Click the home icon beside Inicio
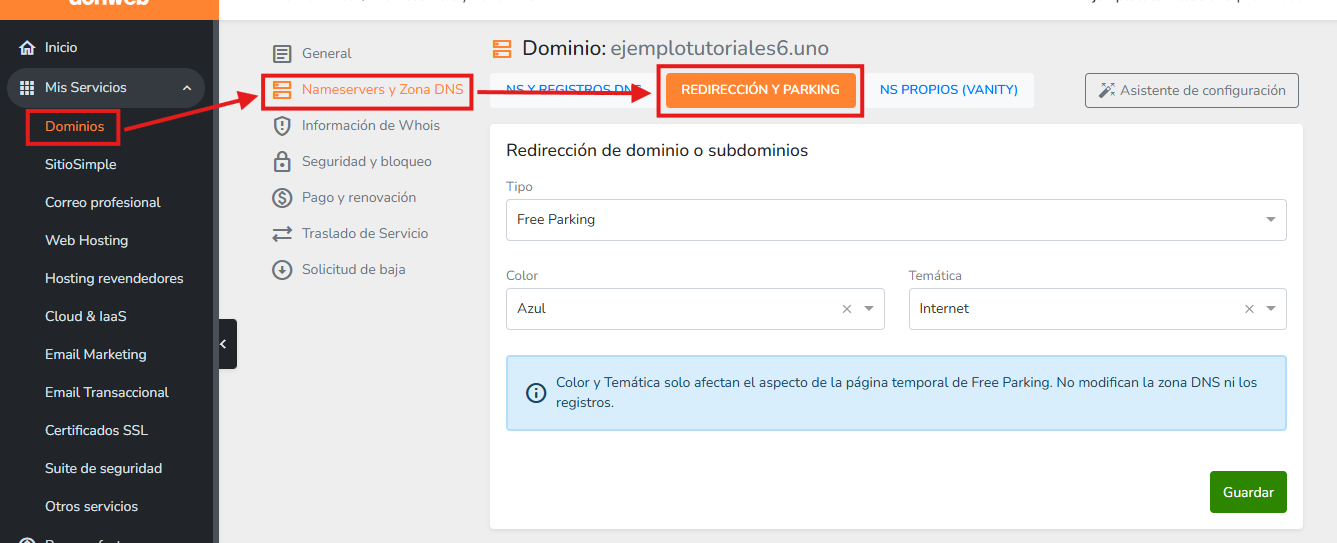Screen dimensions: 1337x543 27,48
